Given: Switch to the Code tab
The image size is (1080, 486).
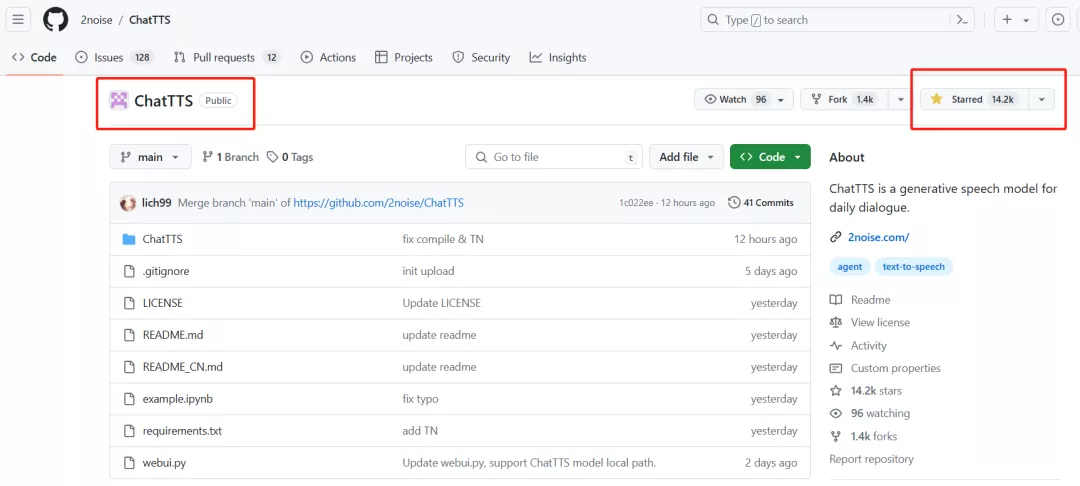Looking at the screenshot, I should (x=34, y=58).
